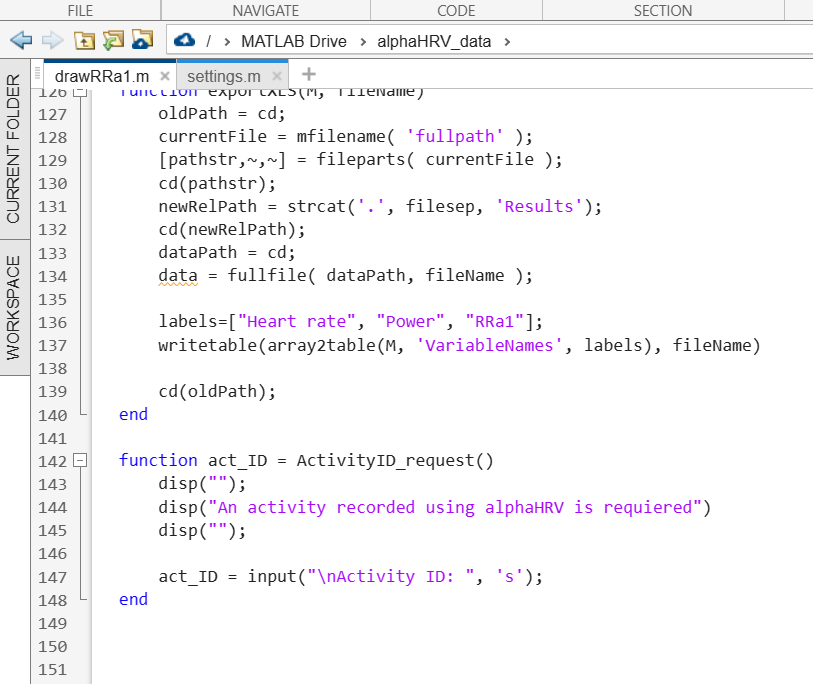Click alphaHRV_data in the address bar

coord(434,41)
